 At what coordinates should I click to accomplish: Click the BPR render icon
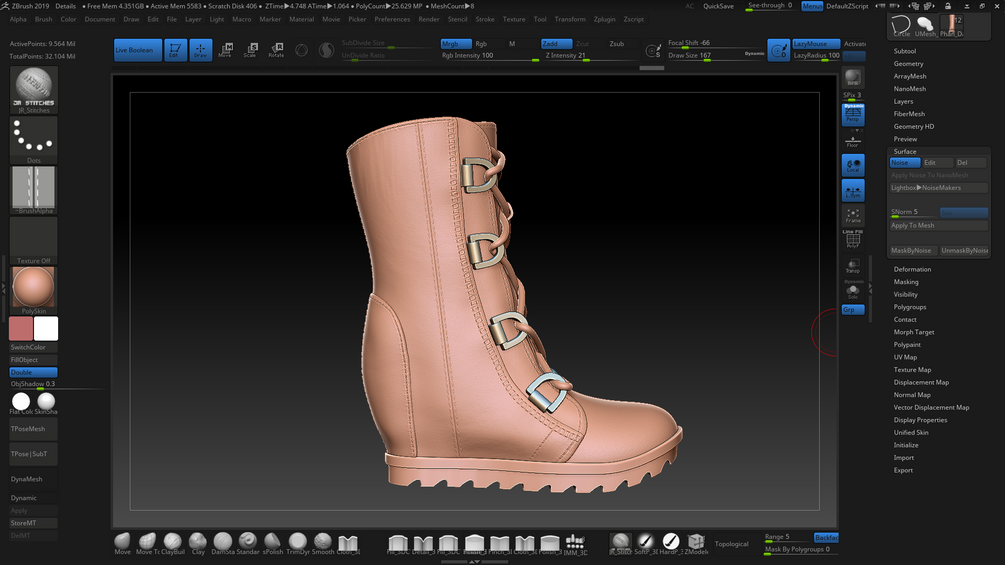pyautogui.click(x=853, y=78)
